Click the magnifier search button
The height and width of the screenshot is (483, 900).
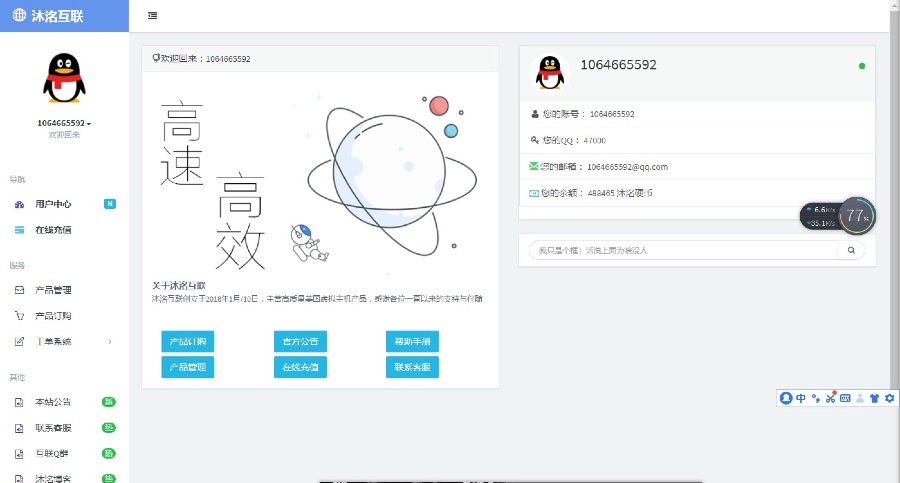pyautogui.click(x=851, y=250)
